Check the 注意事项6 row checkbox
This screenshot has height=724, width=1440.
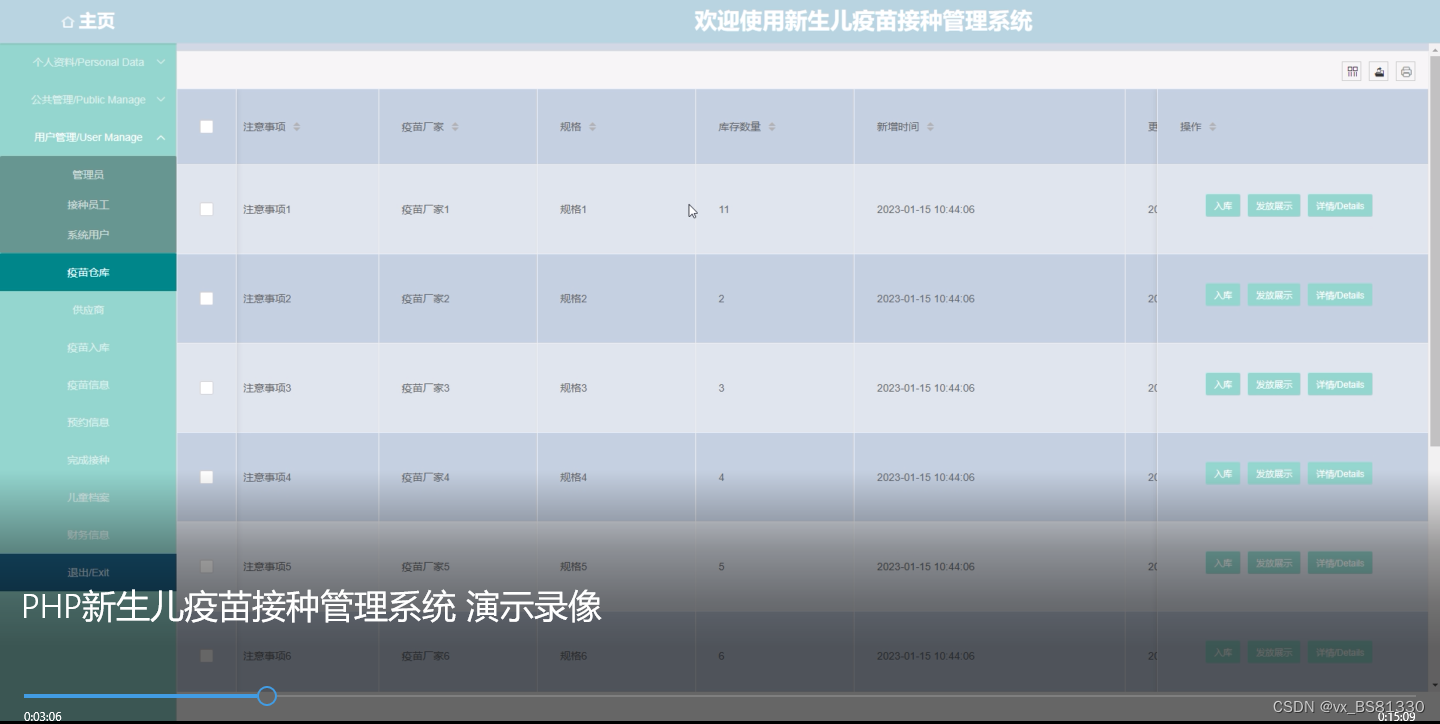pos(207,656)
